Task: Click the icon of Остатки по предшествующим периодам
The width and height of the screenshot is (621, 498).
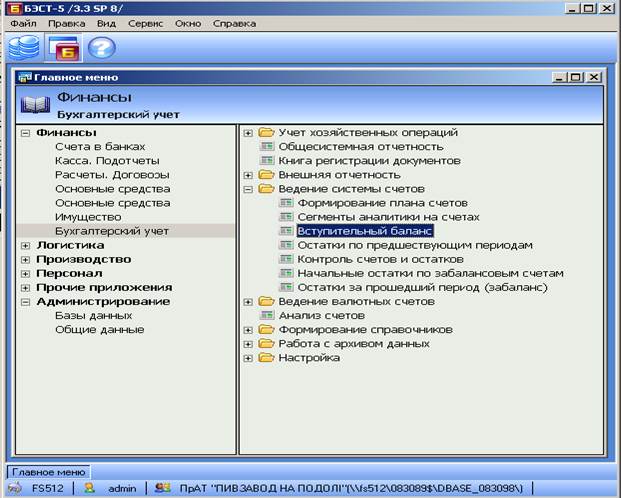Action: coord(286,245)
